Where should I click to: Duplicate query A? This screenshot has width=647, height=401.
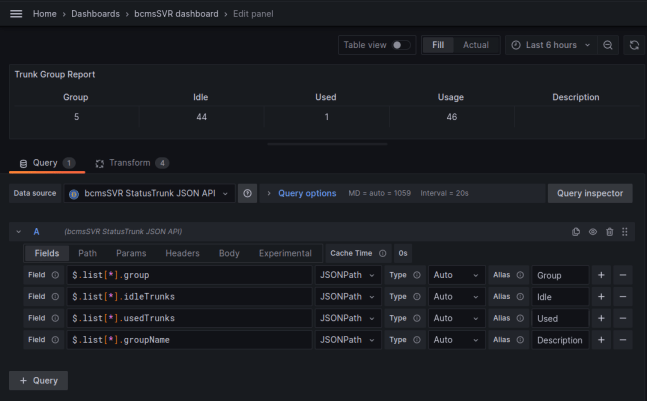576,232
